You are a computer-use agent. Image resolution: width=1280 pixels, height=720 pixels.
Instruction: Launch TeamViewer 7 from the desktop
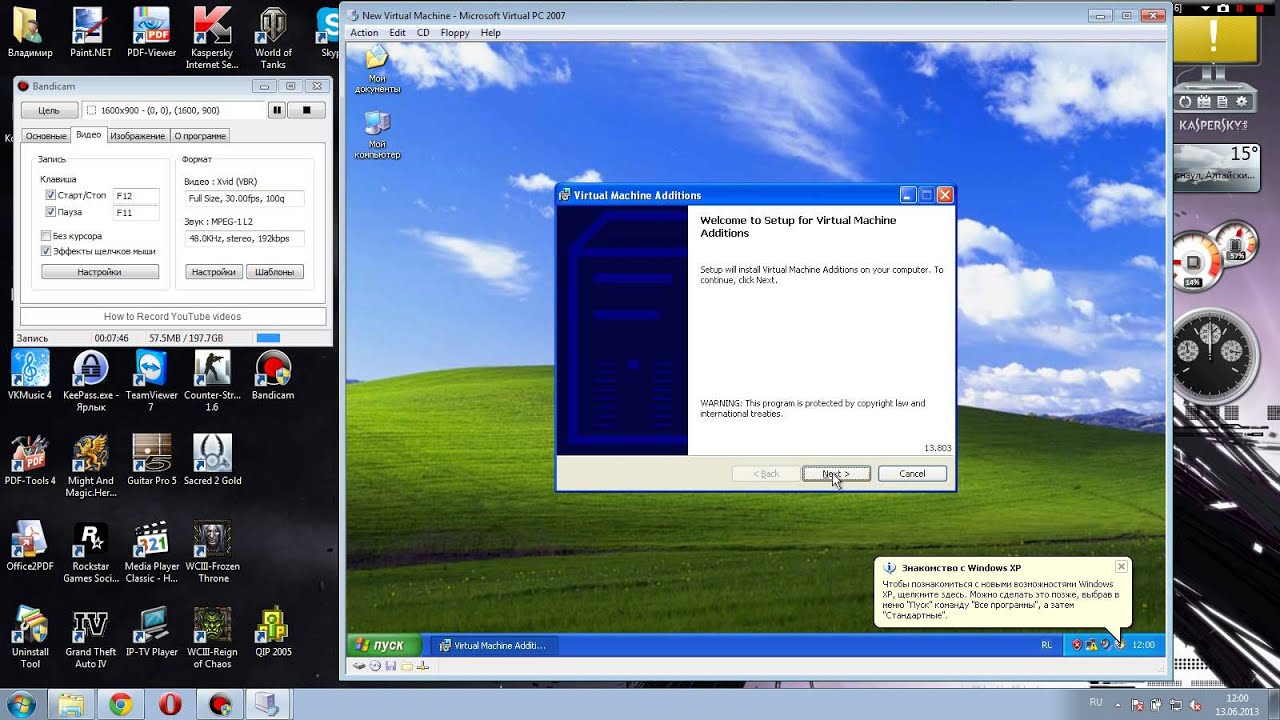pos(152,381)
